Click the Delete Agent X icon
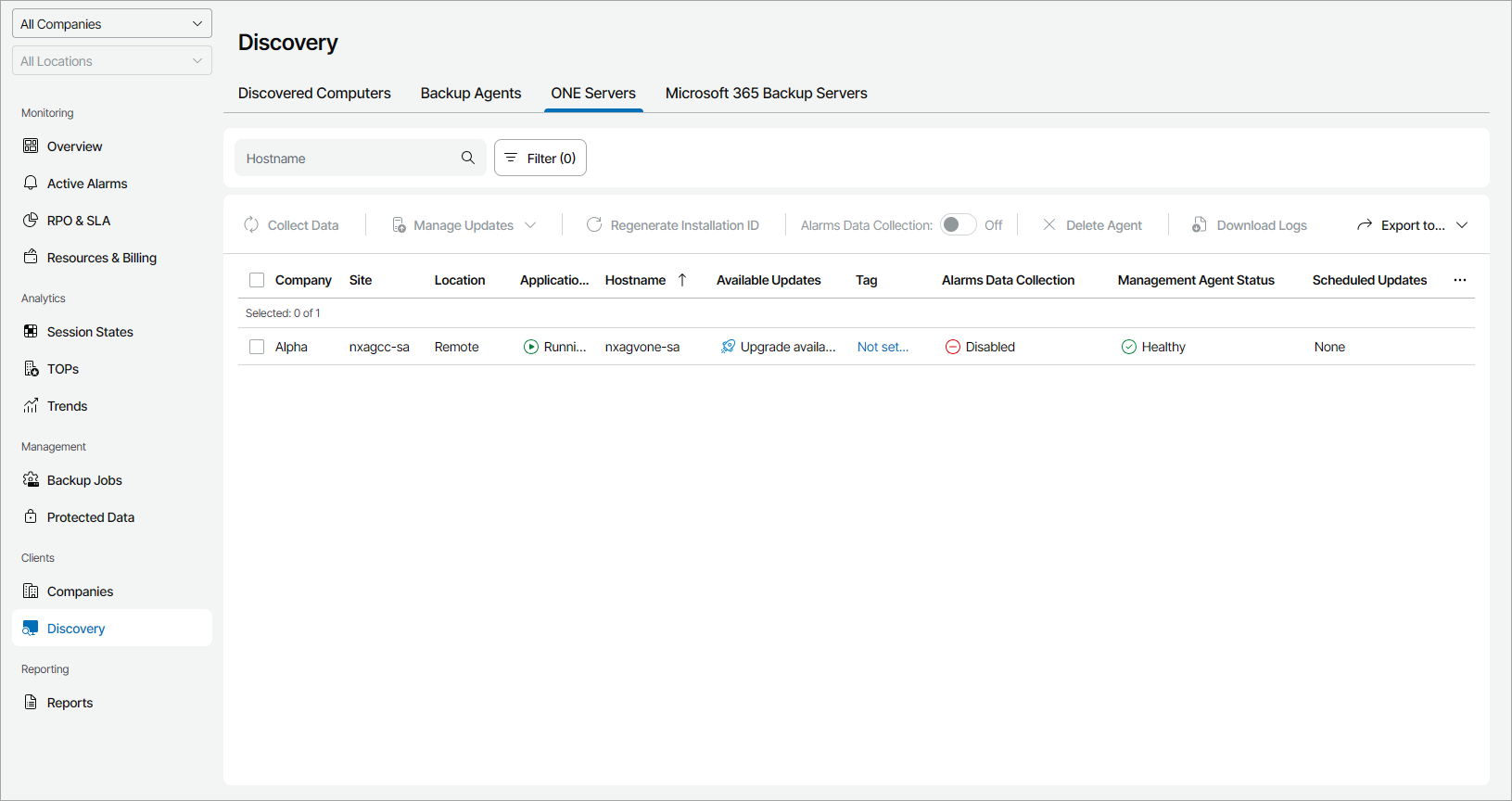This screenshot has width=1512, height=801. (1049, 225)
